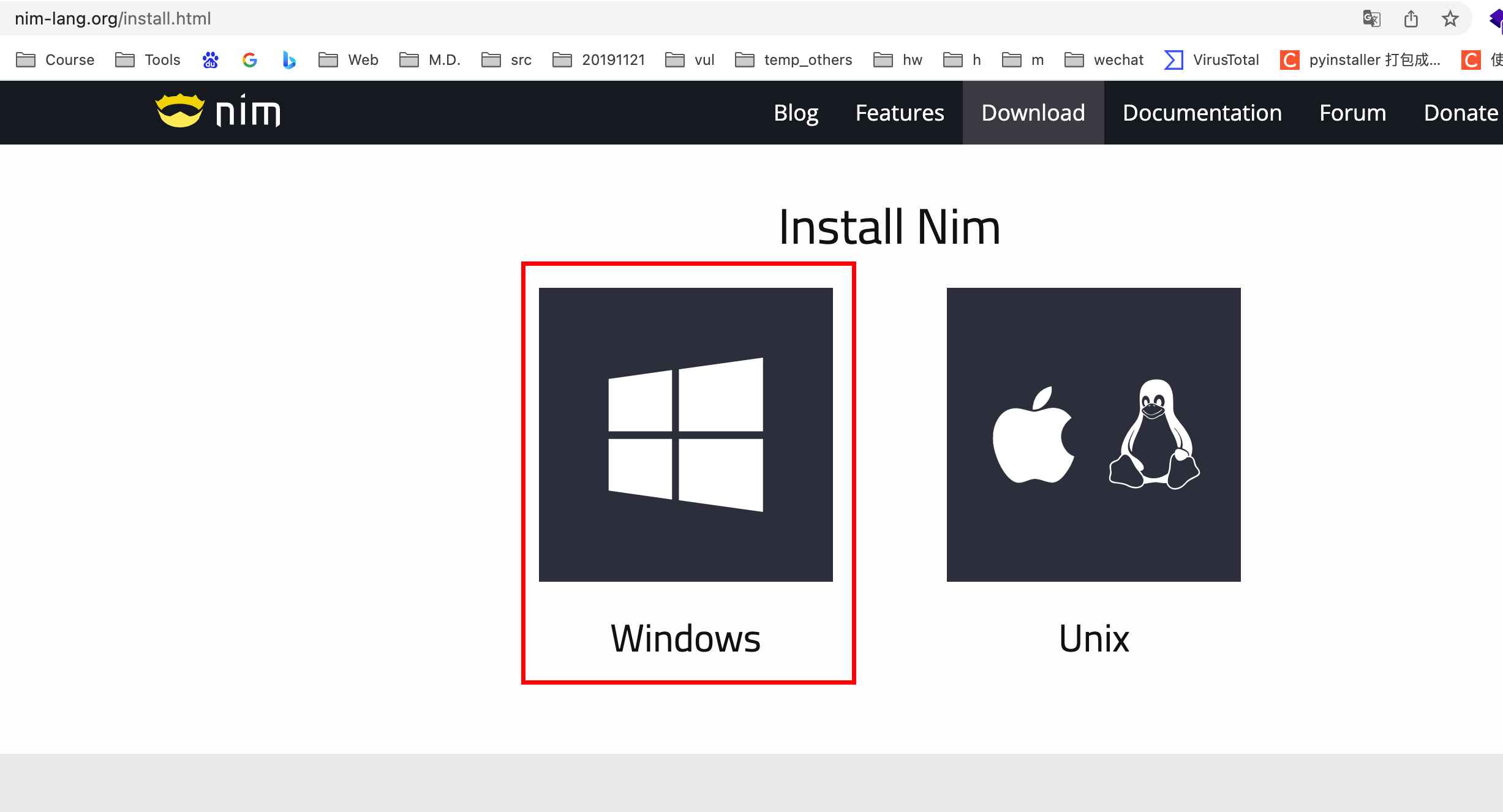Open the Course bookmarks folder
This screenshot has height=812, width=1503.
point(55,59)
